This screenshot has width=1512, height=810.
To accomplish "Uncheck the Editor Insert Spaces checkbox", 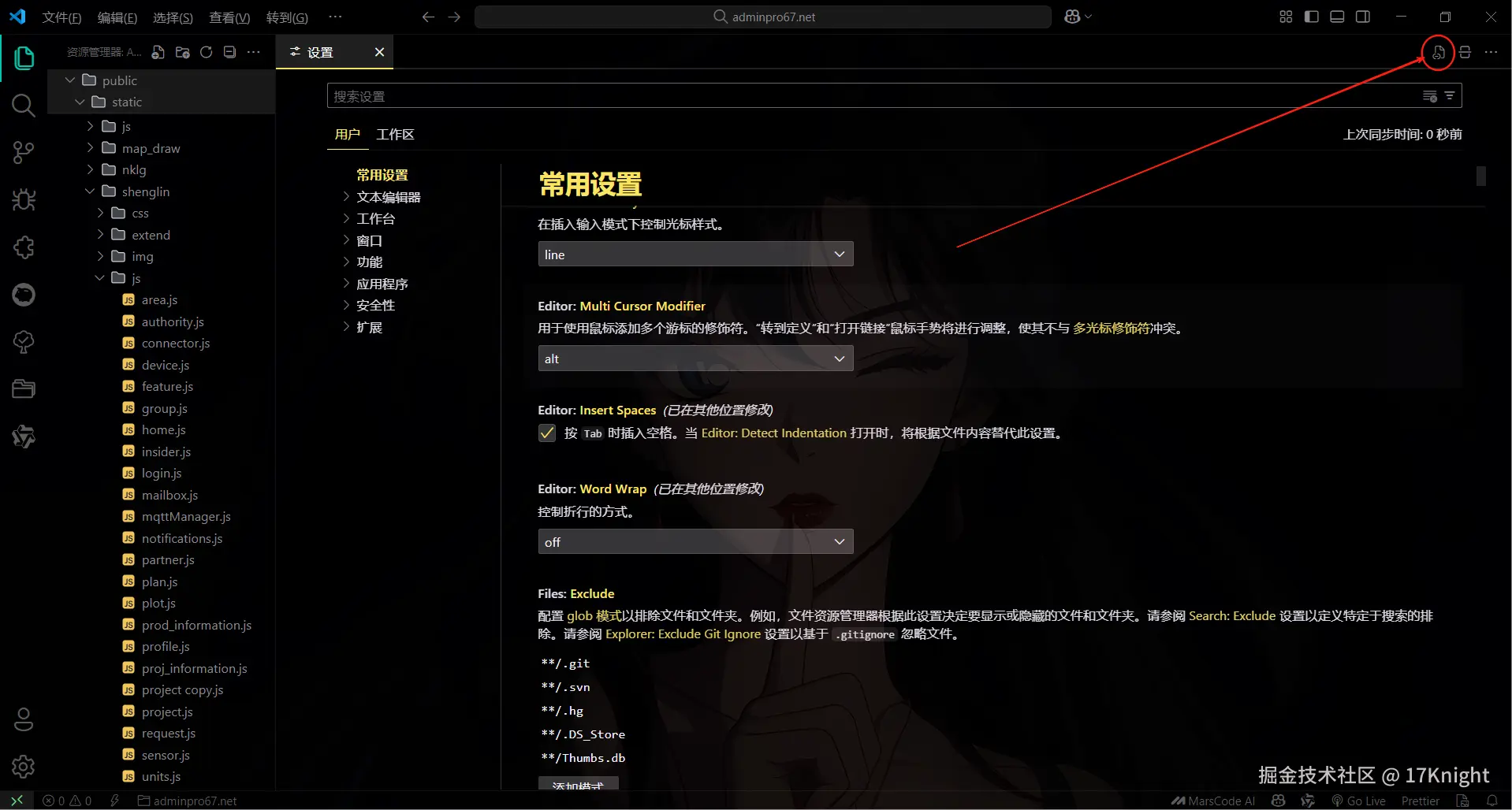I will coord(547,433).
